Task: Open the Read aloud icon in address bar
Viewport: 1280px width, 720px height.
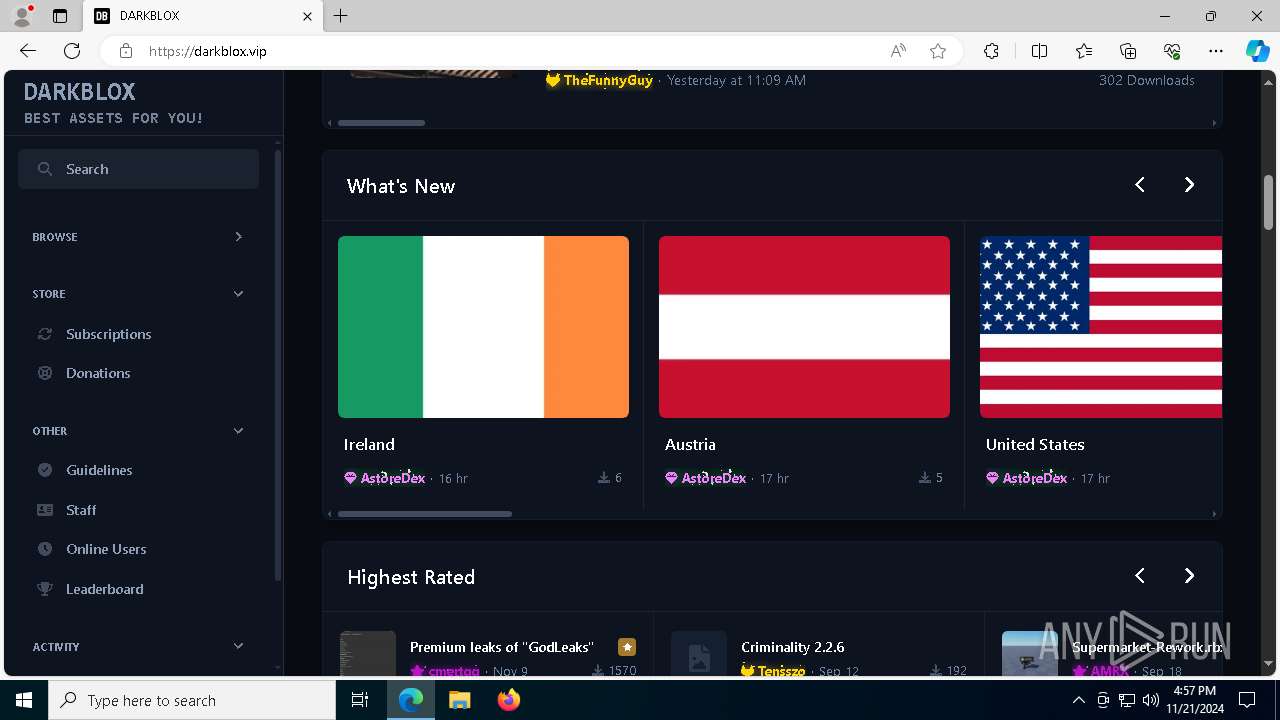Action: tap(898, 51)
